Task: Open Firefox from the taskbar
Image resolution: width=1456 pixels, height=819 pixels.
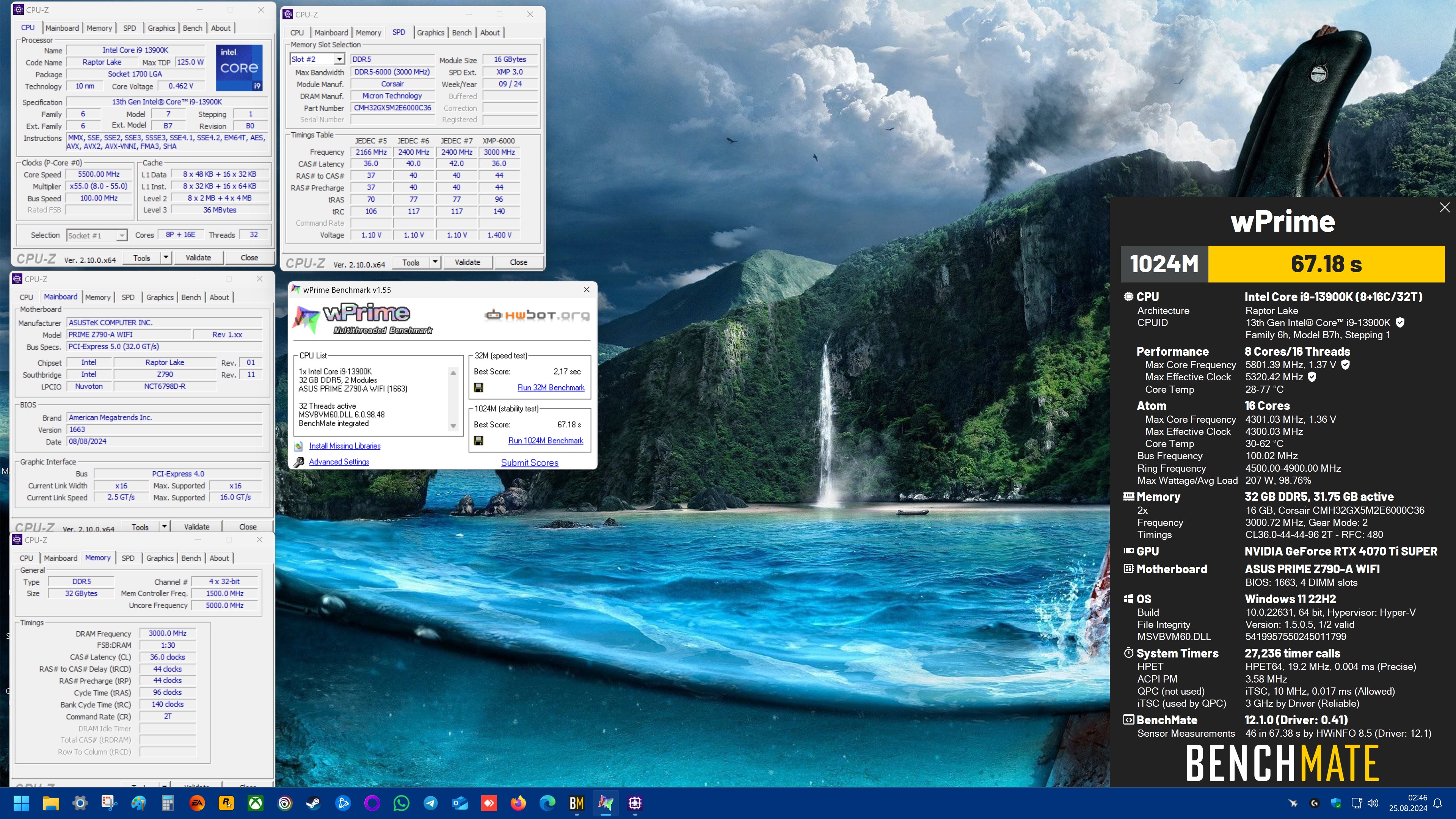Action: pyautogui.click(x=518, y=803)
